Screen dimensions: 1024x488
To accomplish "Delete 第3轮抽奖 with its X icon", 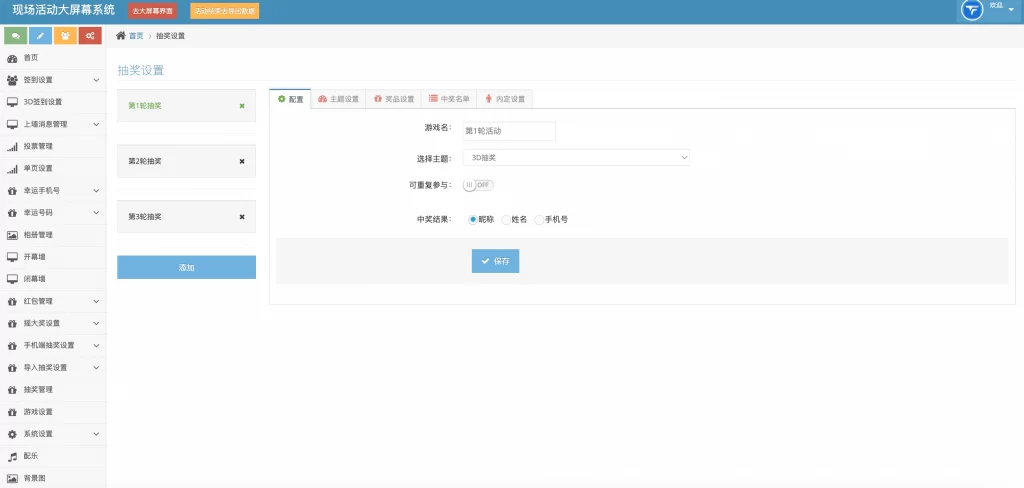I will [242, 217].
